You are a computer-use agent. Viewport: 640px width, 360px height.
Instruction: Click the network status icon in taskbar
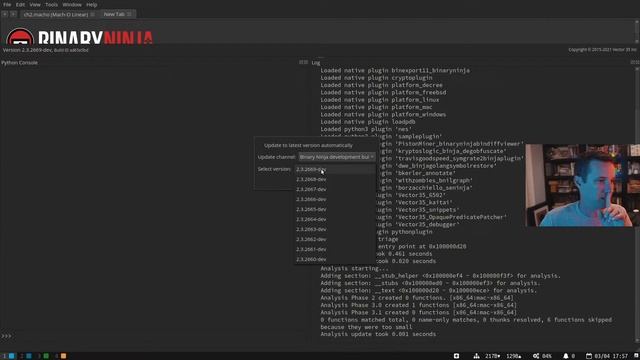[x=476, y=356]
